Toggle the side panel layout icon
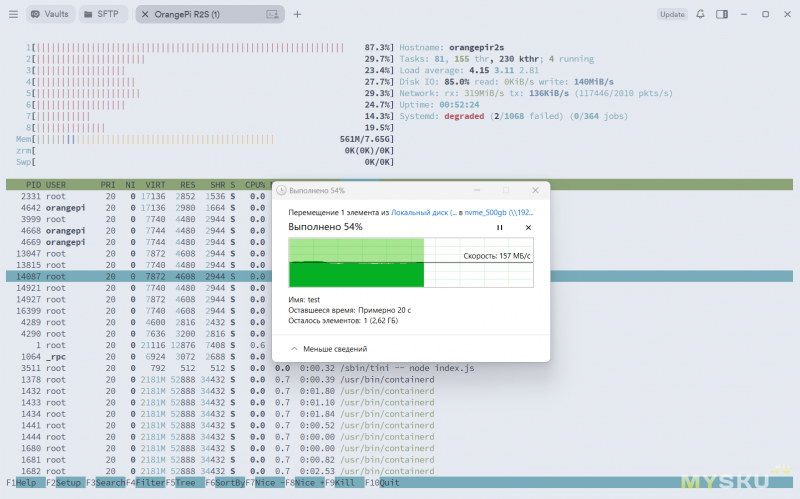The image size is (800, 499). tap(722, 14)
